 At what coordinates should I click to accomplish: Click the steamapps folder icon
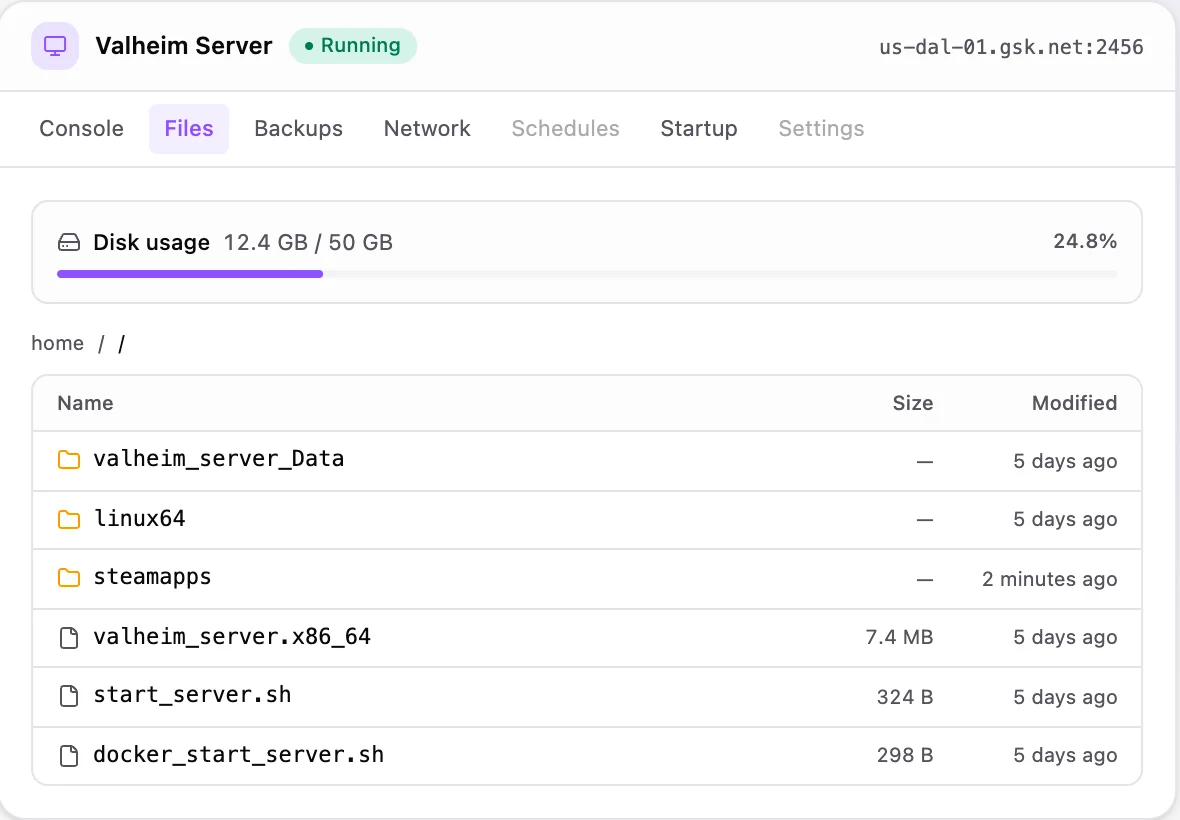click(x=68, y=578)
